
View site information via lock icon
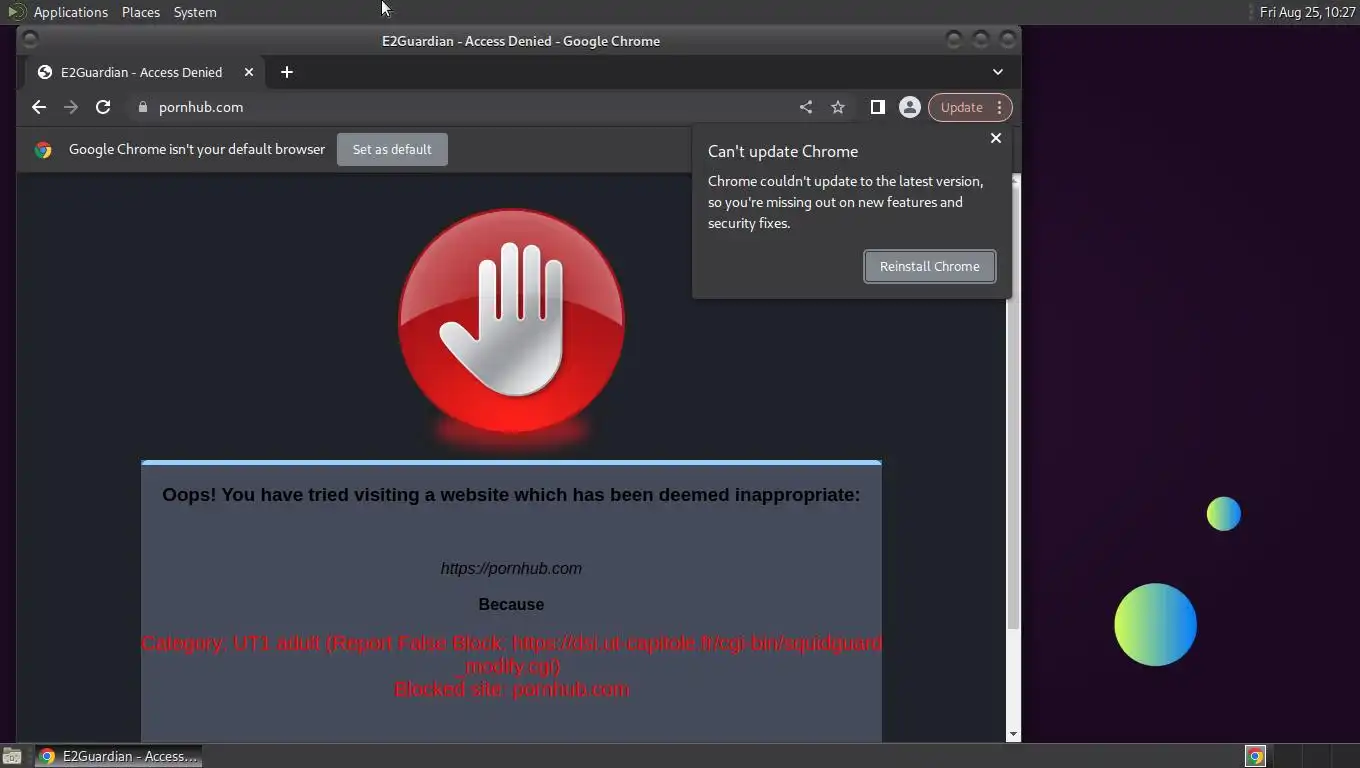[x=143, y=107]
